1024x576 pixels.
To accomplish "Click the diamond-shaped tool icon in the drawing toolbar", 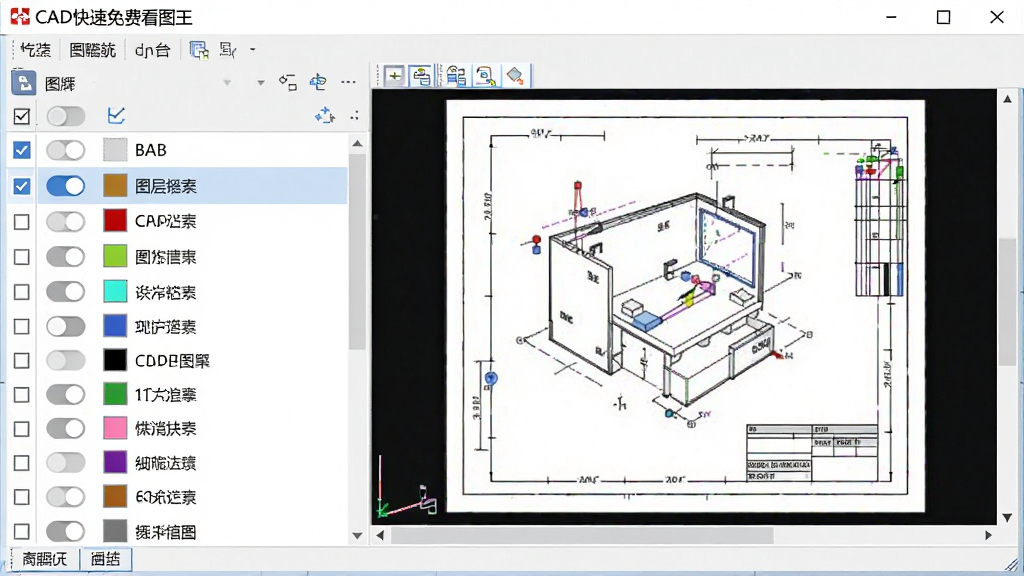I will pyautogui.click(x=515, y=76).
